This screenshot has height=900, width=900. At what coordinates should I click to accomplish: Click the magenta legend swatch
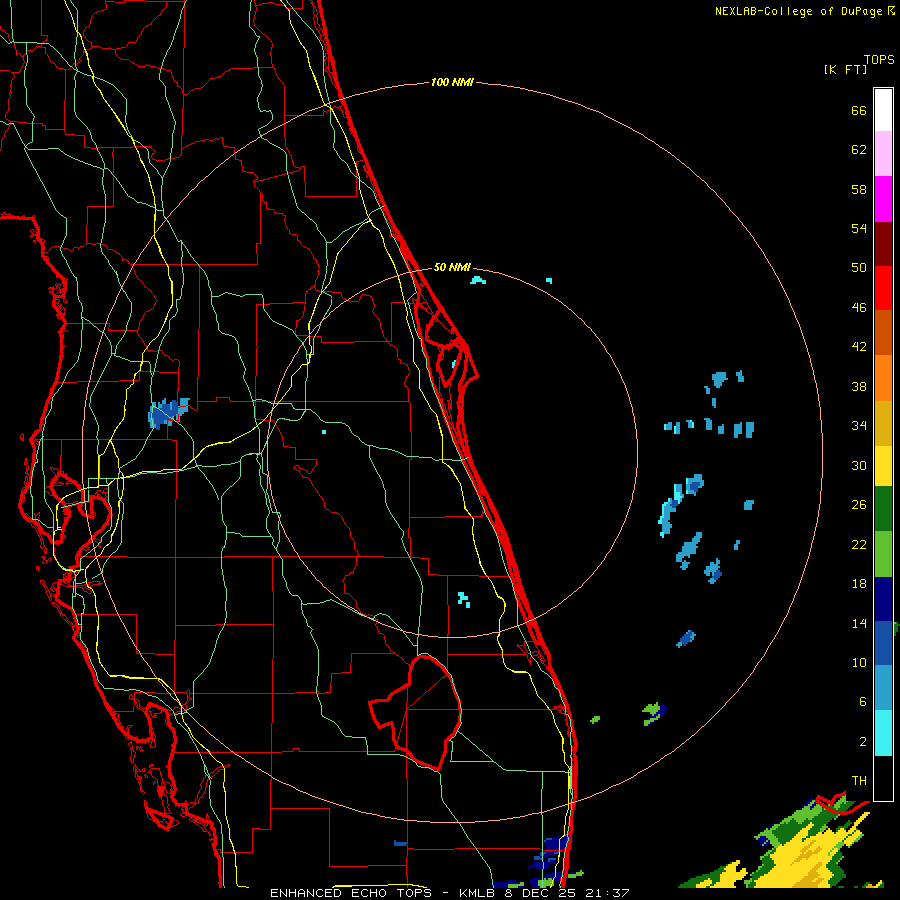point(883,199)
